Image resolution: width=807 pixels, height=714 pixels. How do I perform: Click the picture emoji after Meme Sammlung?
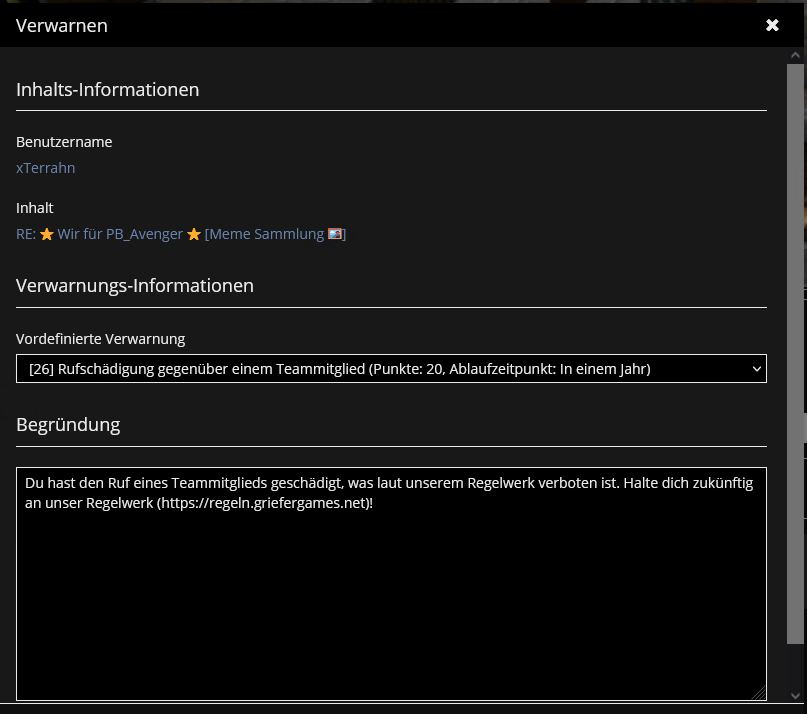(335, 234)
